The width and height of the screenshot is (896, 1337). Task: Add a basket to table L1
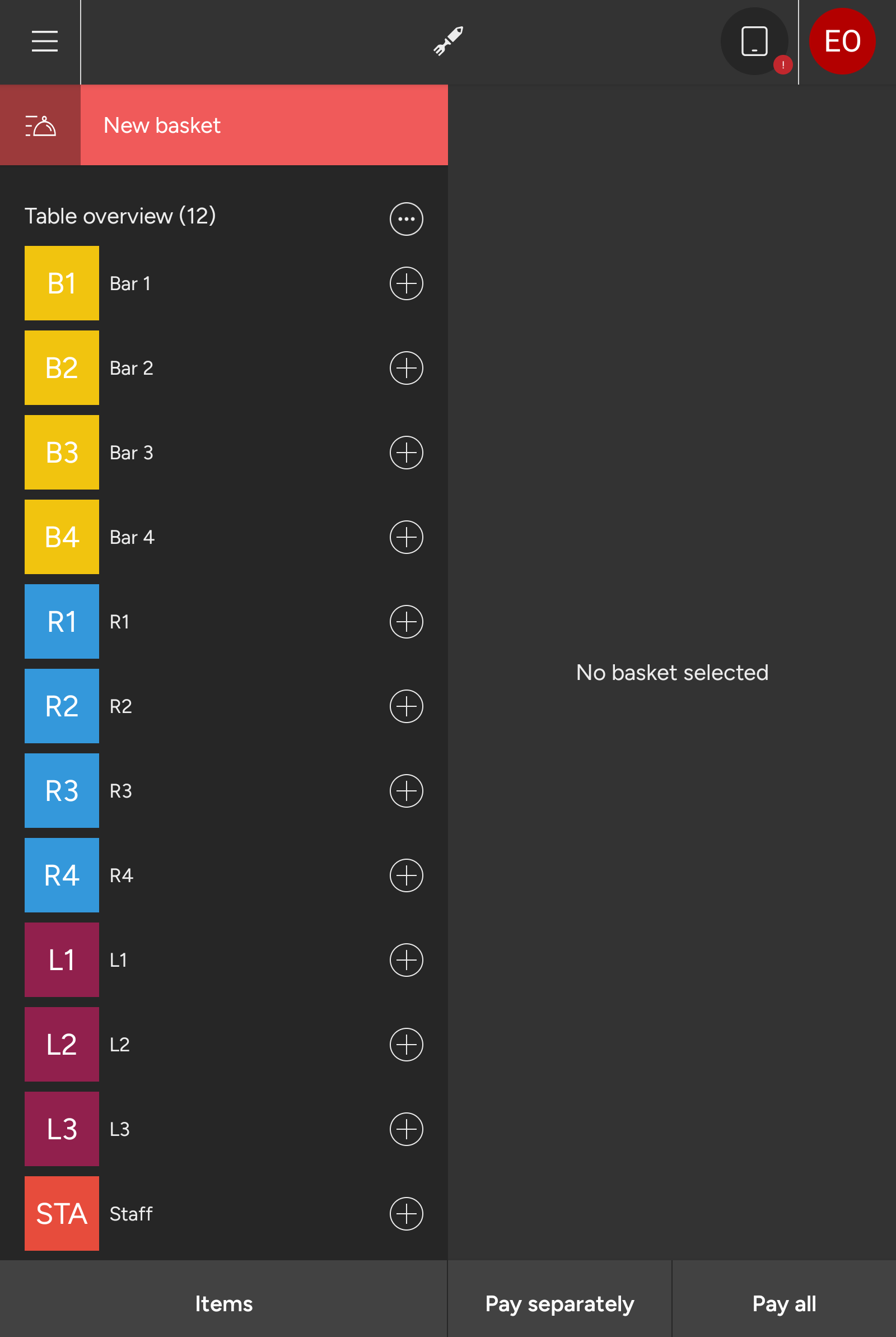tap(407, 960)
